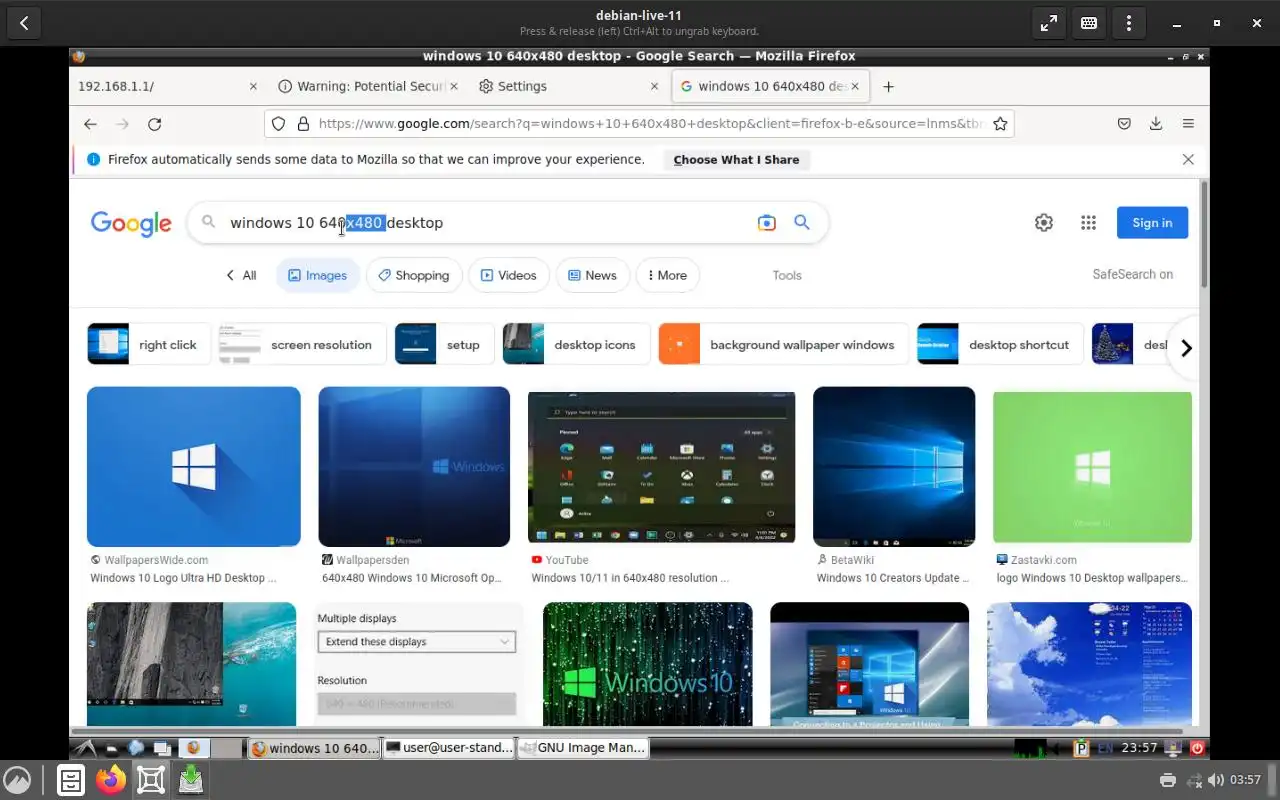1280x800 pixels.
Task: Dismiss the Firefox data notification bar
Action: pyautogui.click(x=1188, y=159)
